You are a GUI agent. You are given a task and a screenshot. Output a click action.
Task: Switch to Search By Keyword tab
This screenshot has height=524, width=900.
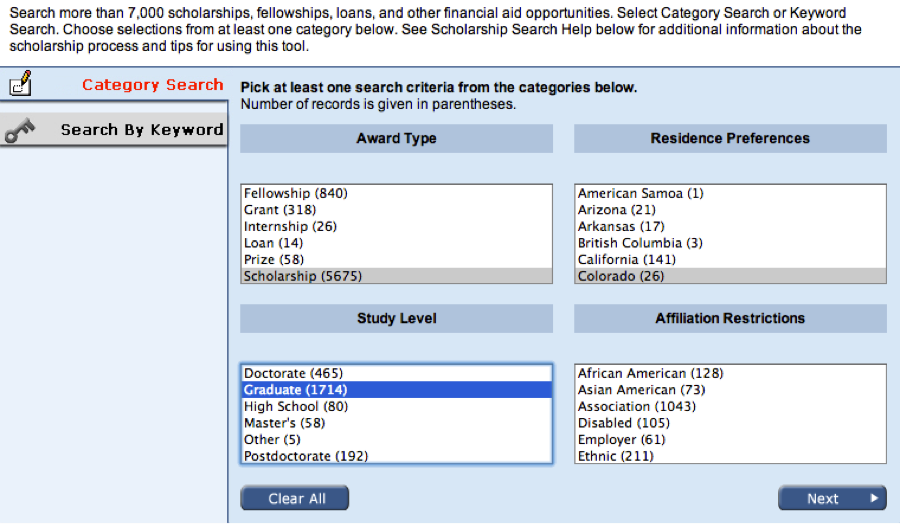point(141,130)
